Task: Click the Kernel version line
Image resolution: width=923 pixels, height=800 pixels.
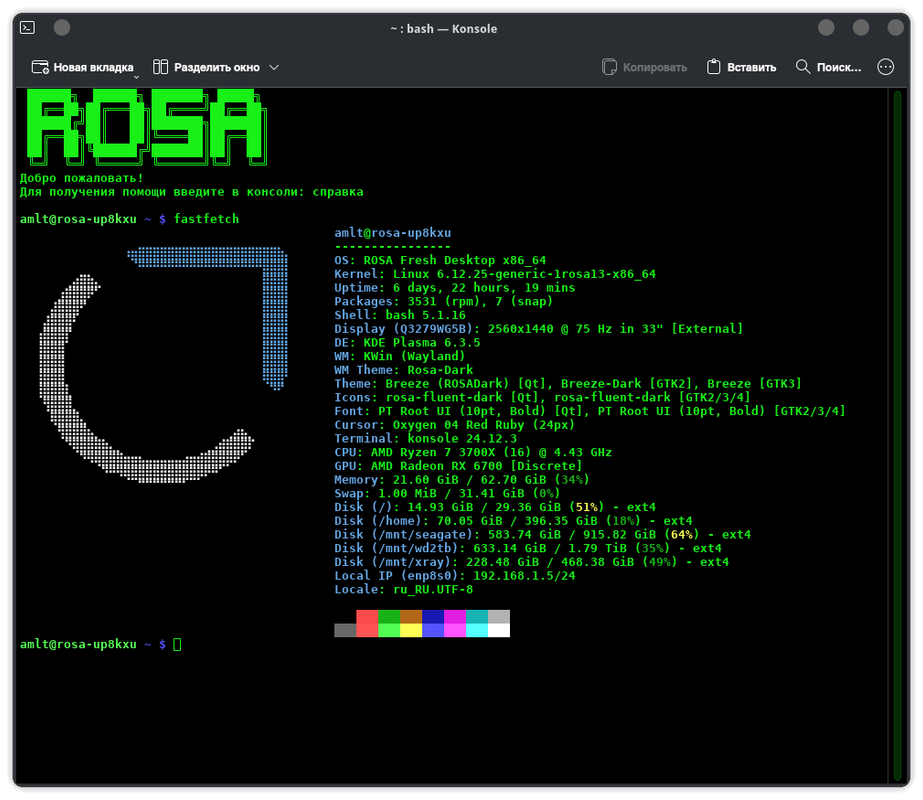Action: tap(495, 274)
